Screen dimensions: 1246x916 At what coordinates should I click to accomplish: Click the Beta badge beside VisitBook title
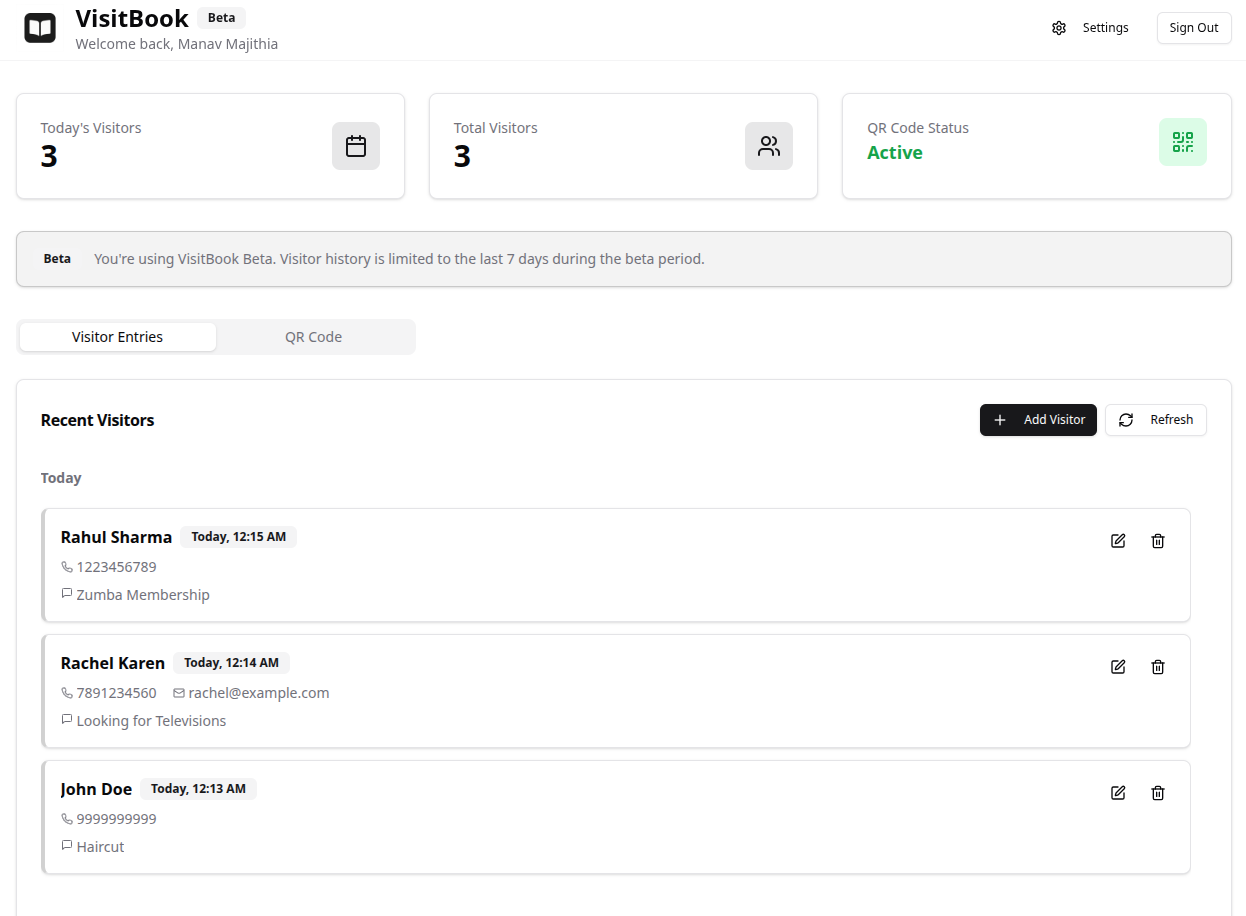coord(221,18)
